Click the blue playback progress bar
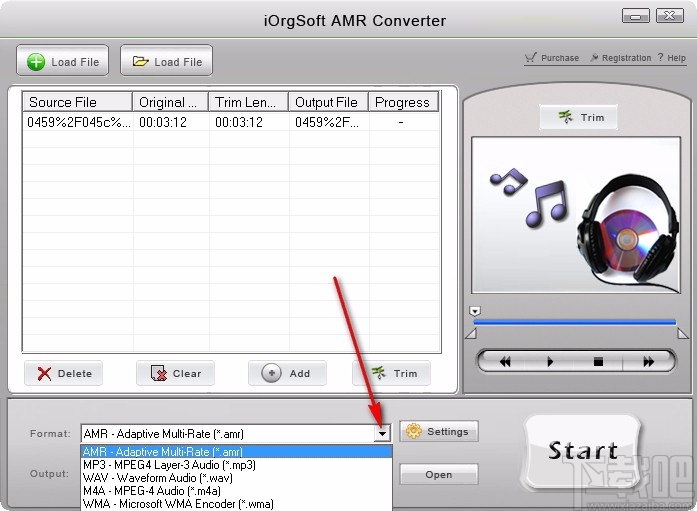The height and width of the screenshot is (511, 697). click(x=574, y=322)
